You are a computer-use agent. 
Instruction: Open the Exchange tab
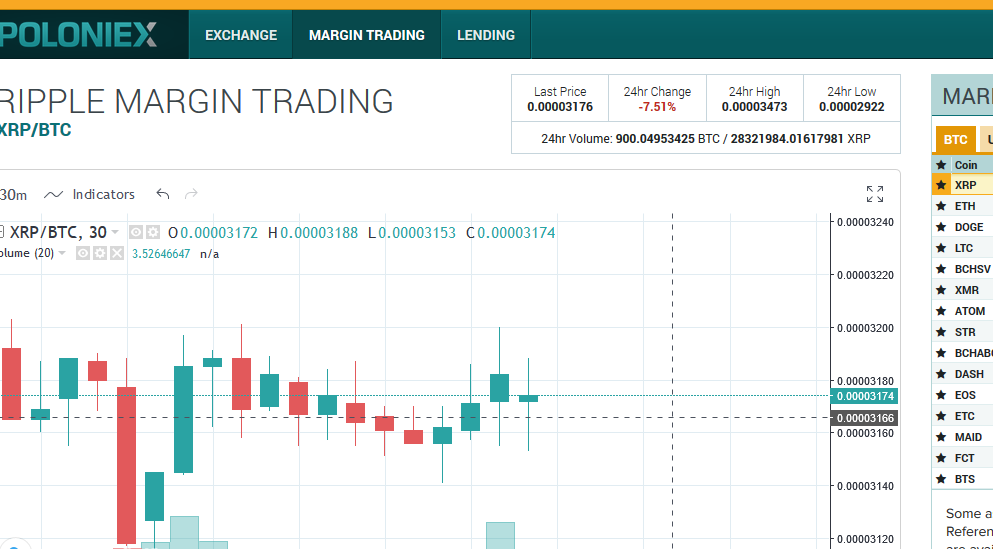pos(241,35)
